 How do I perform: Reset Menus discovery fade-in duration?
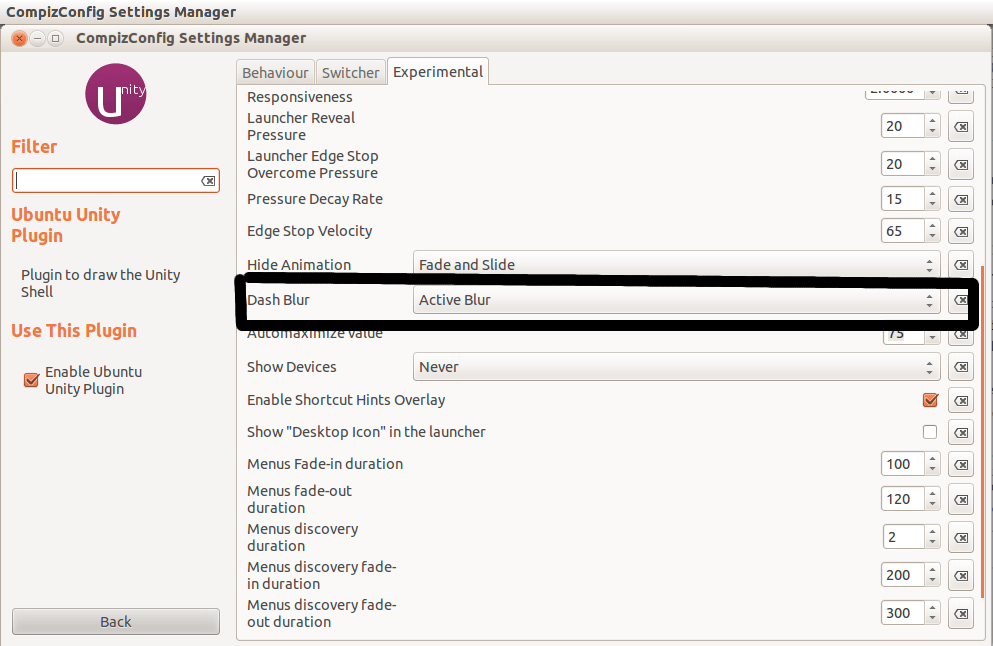coord(961,576)
